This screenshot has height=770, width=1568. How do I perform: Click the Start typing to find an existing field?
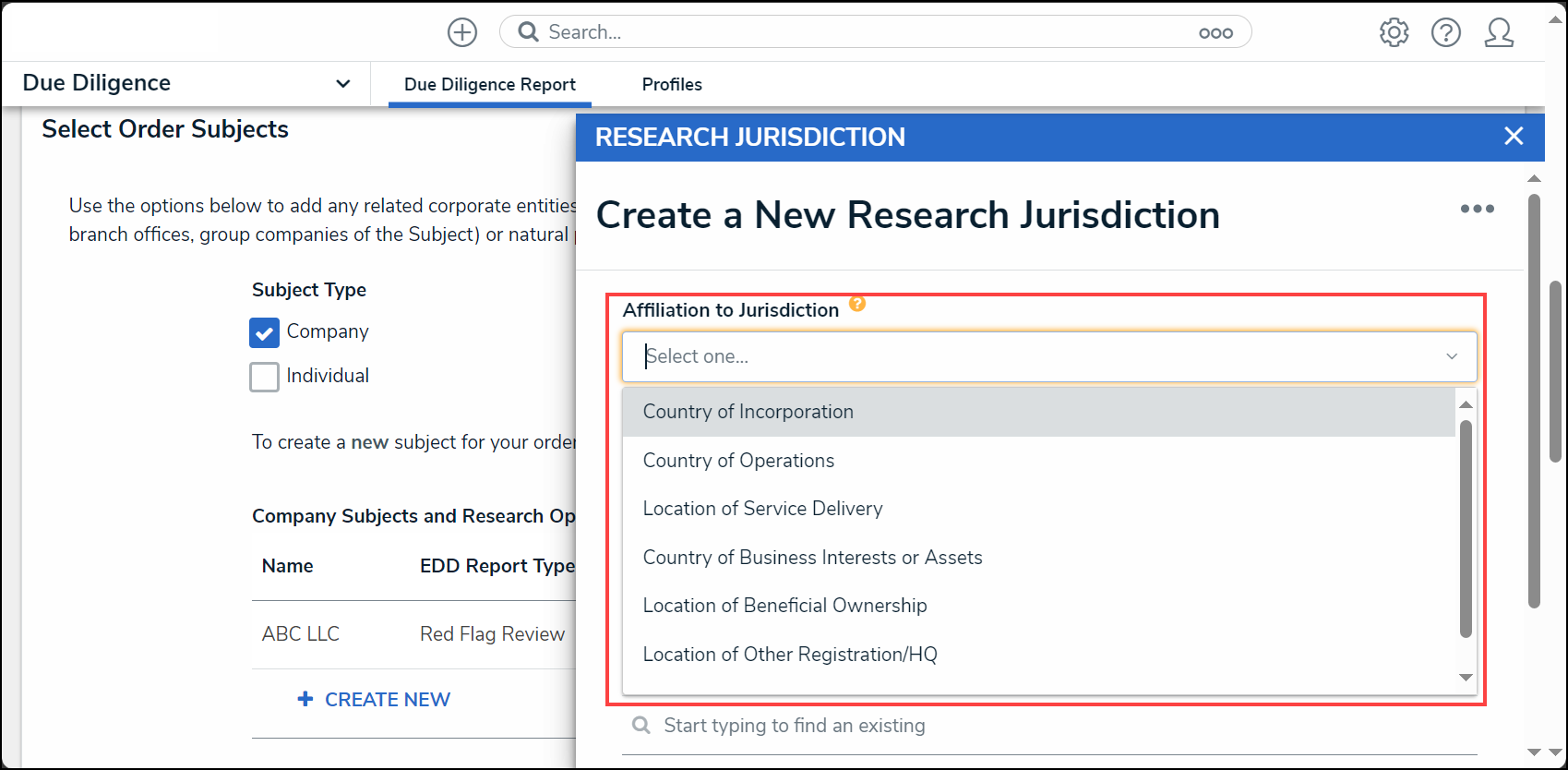(1049, 726)
